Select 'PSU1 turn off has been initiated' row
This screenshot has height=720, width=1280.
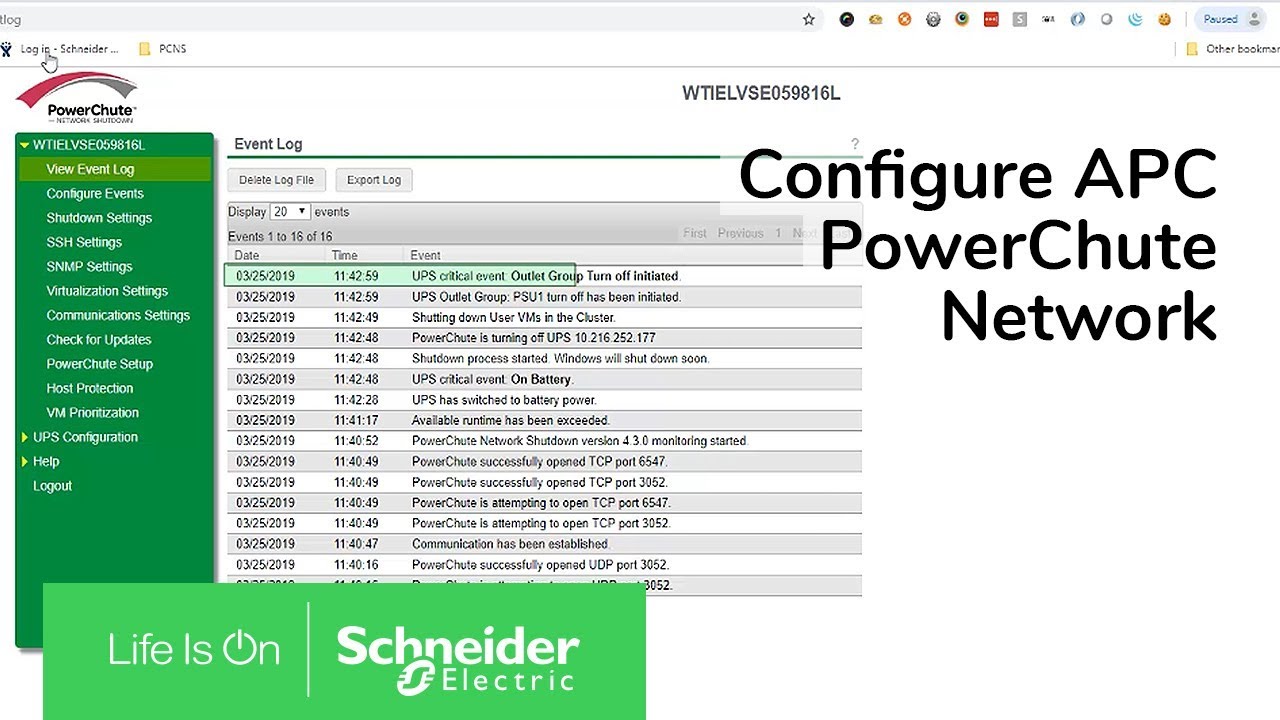(x=544, y=297)
